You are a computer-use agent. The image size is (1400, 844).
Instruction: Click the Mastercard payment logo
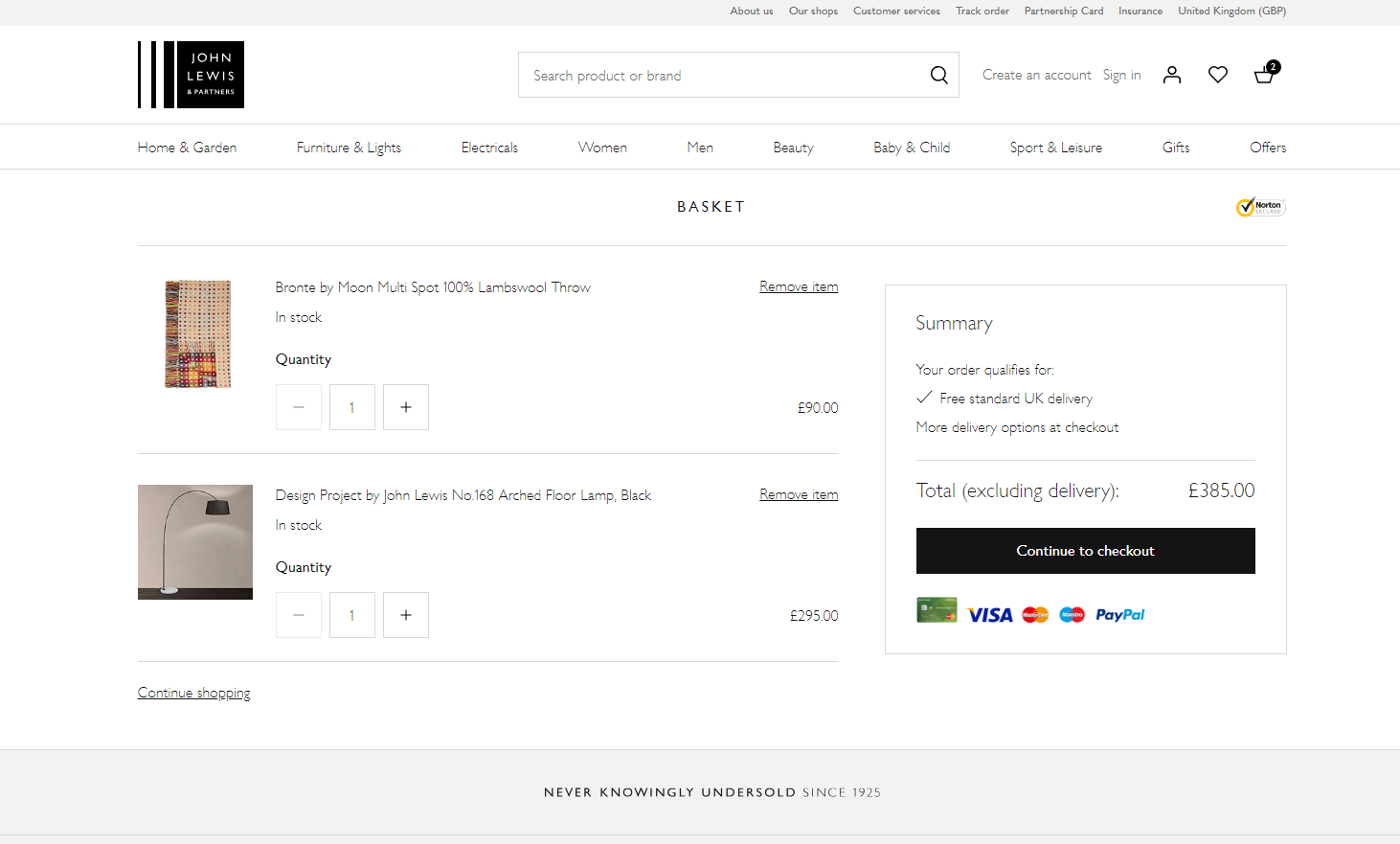point(1035,615)
